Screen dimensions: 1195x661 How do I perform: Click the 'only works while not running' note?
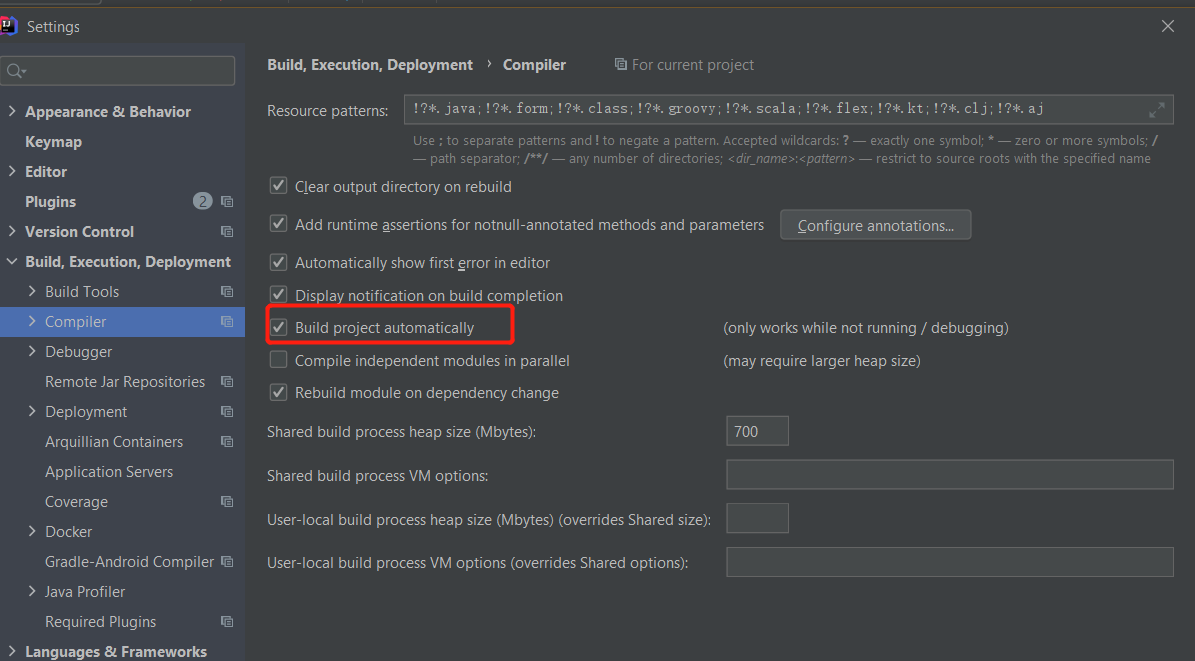[866, 328]
